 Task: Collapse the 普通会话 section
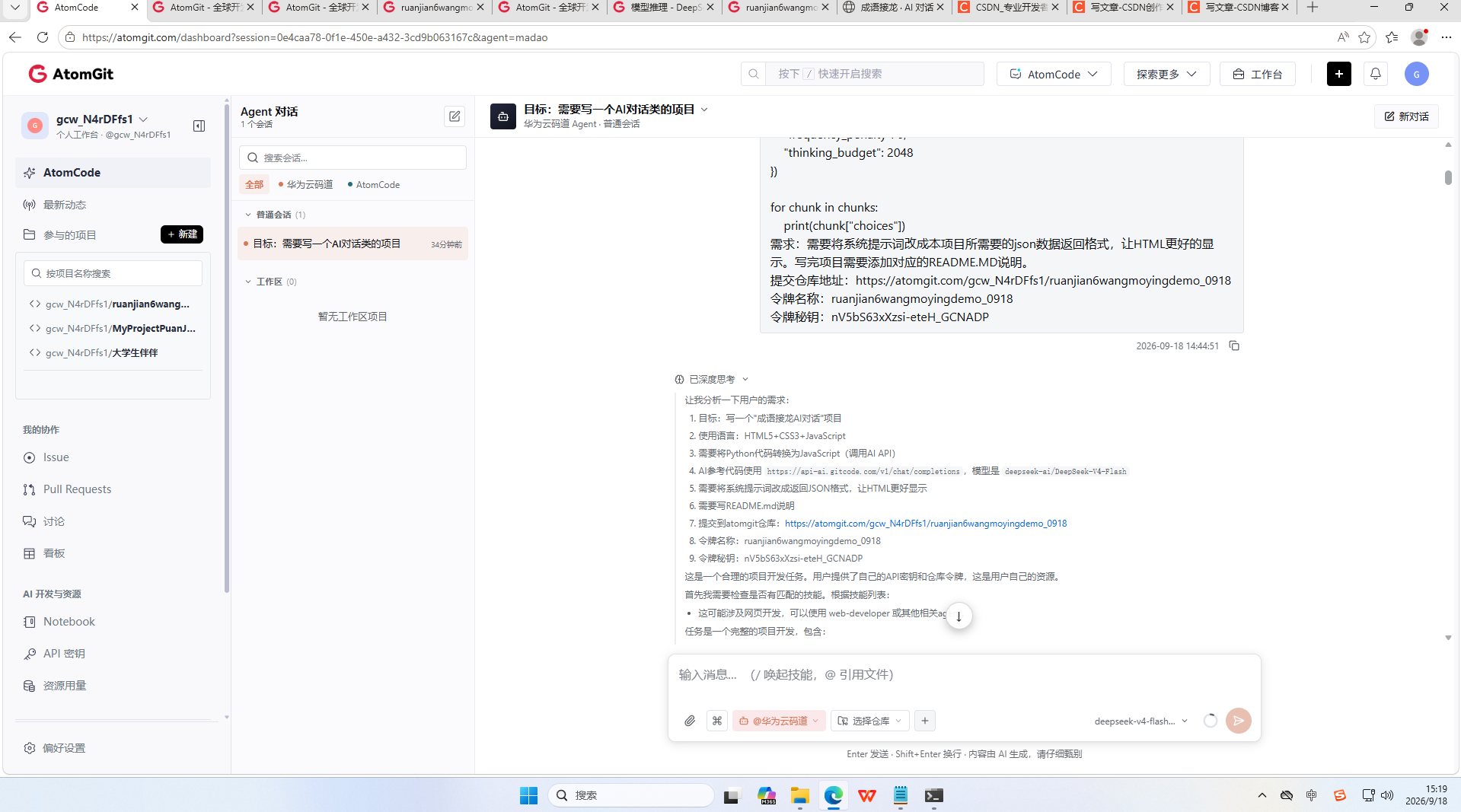point(248,215)
